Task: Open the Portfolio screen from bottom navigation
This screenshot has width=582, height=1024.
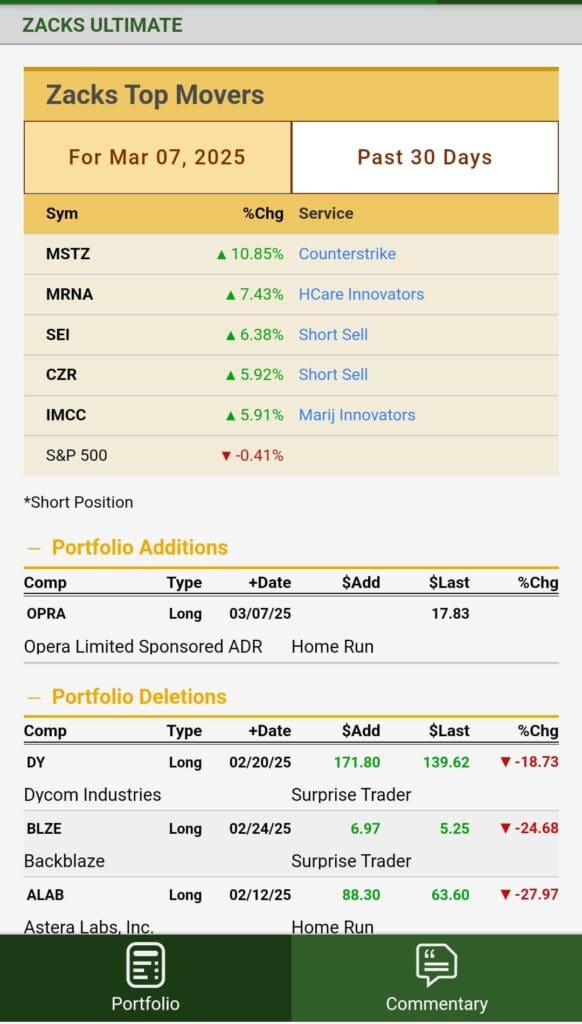Action: point(145,977)
